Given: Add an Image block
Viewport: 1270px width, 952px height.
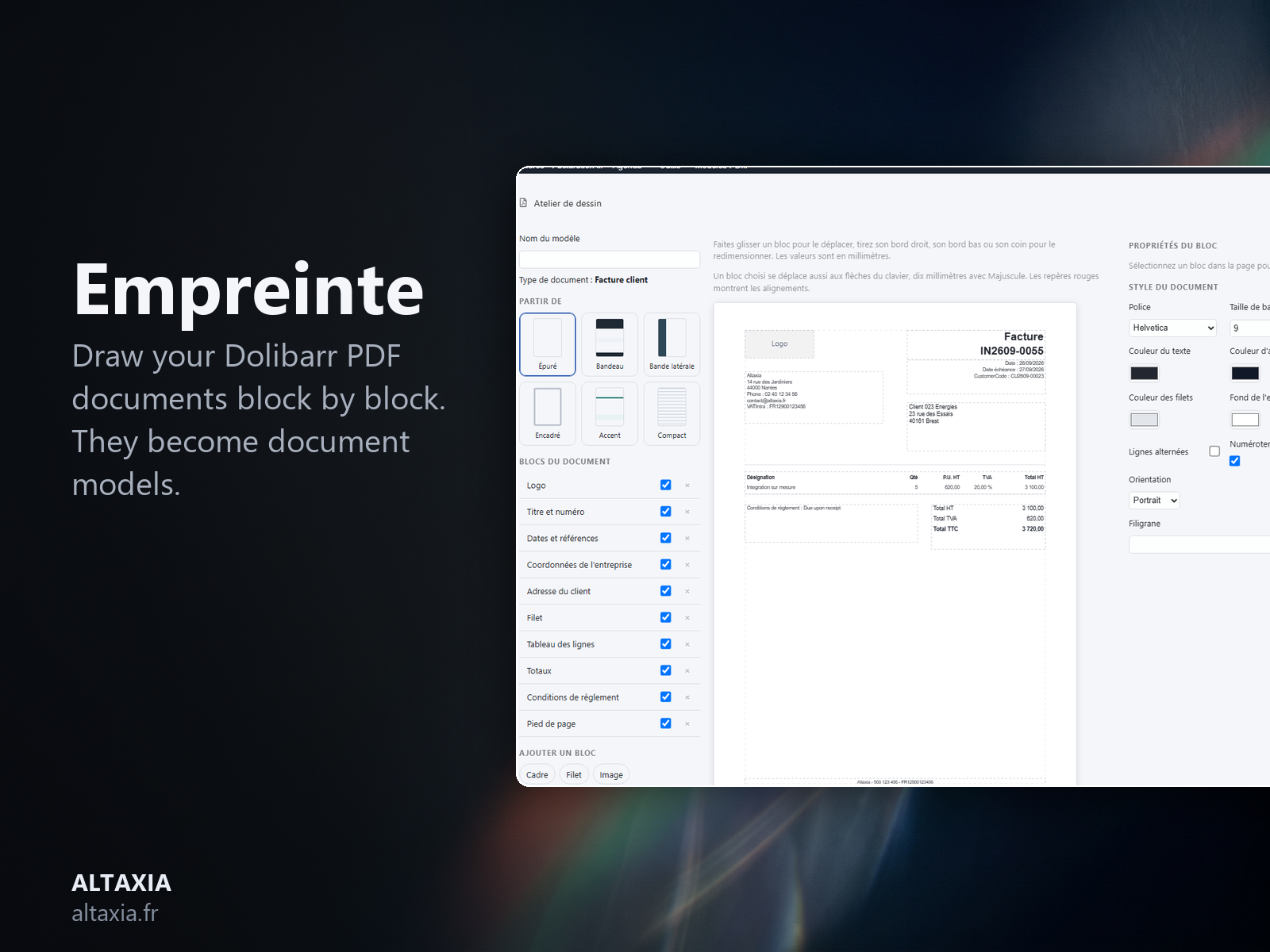Looking at the screenshot, I should (611, 775).
